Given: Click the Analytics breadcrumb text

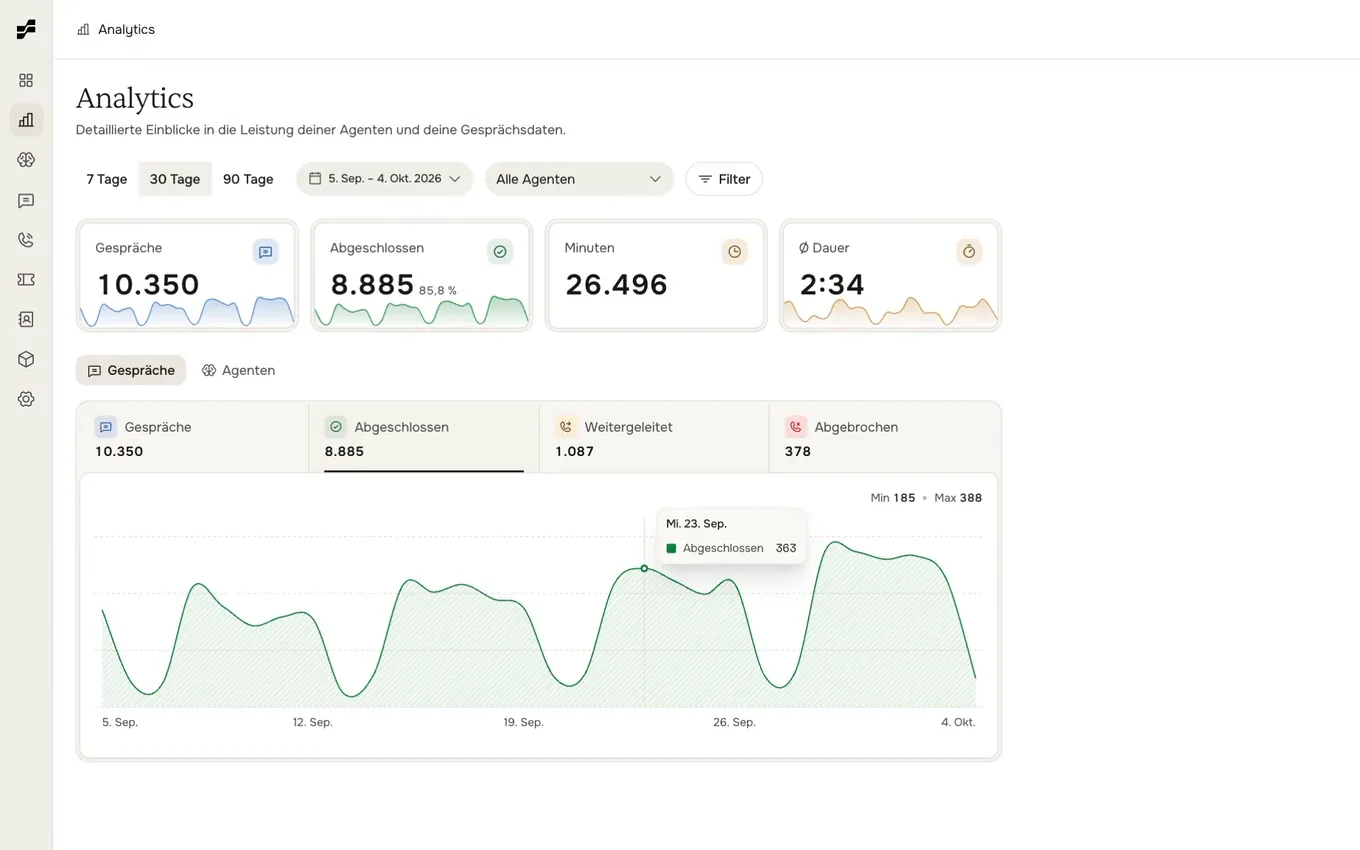Looking at the screenshot, I should 126,30.
